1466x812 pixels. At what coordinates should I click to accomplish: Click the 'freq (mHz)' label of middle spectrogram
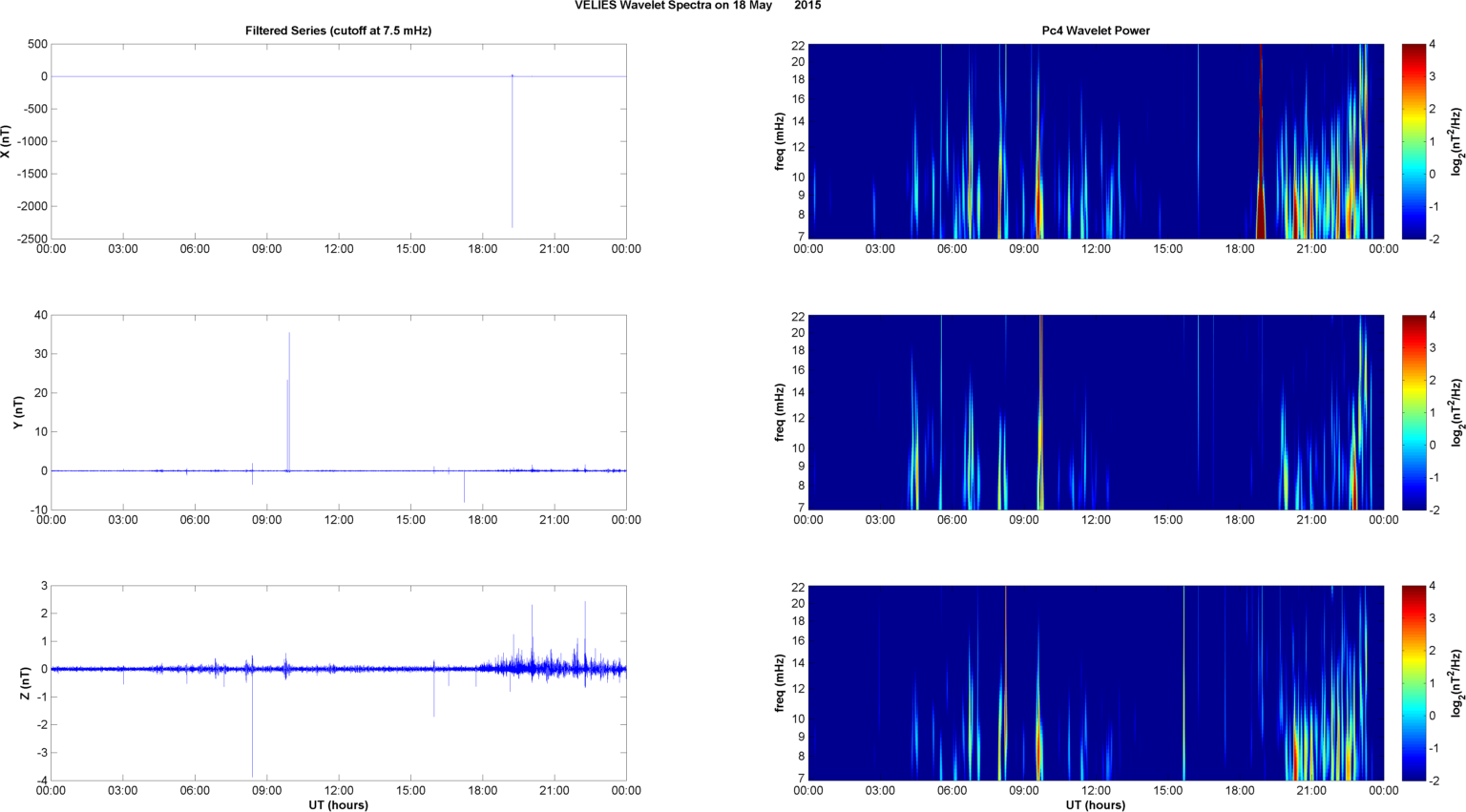[x=780, y=412]
